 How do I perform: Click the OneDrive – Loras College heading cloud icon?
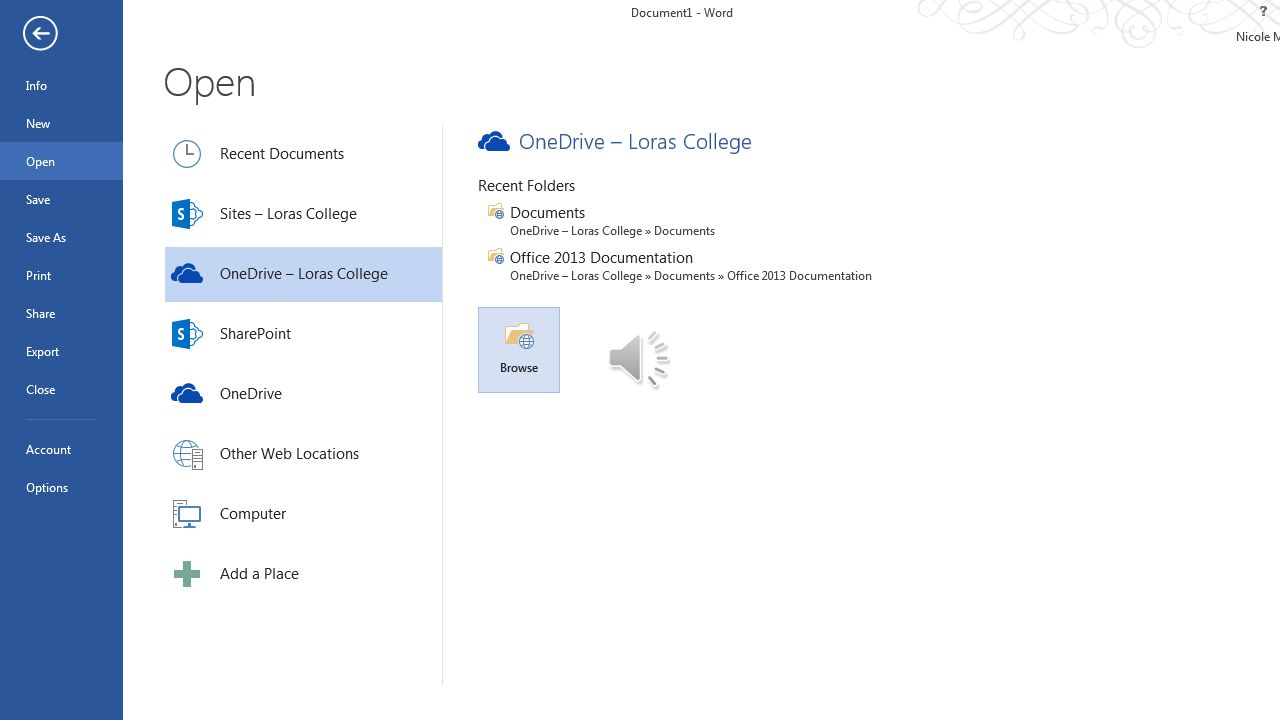[494, 142]
